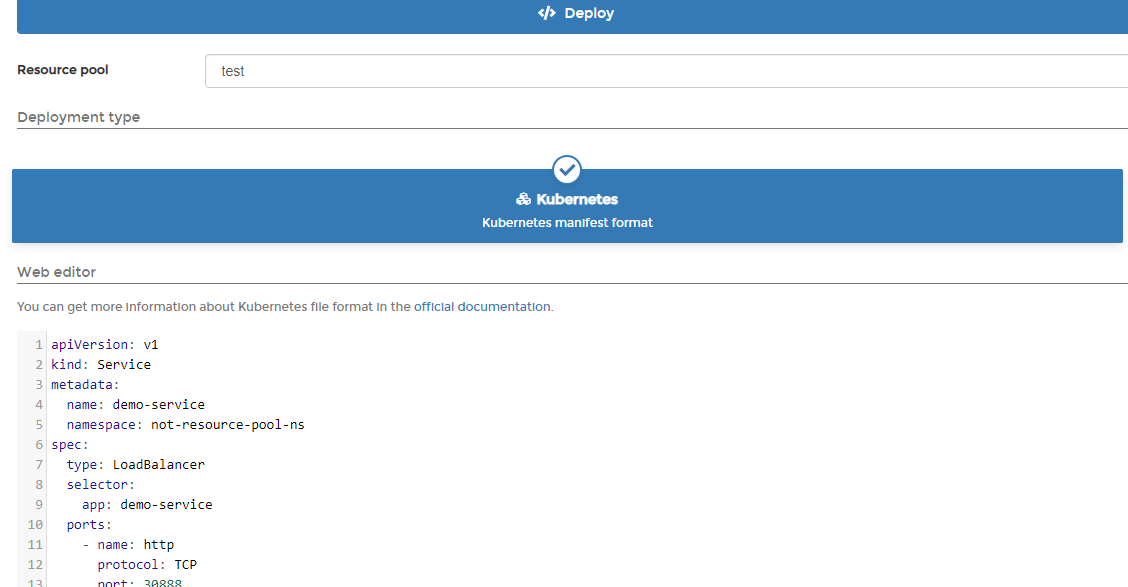
Task: Click 'Kubernetes manifest format' text
Action: (x=567, y=222)
